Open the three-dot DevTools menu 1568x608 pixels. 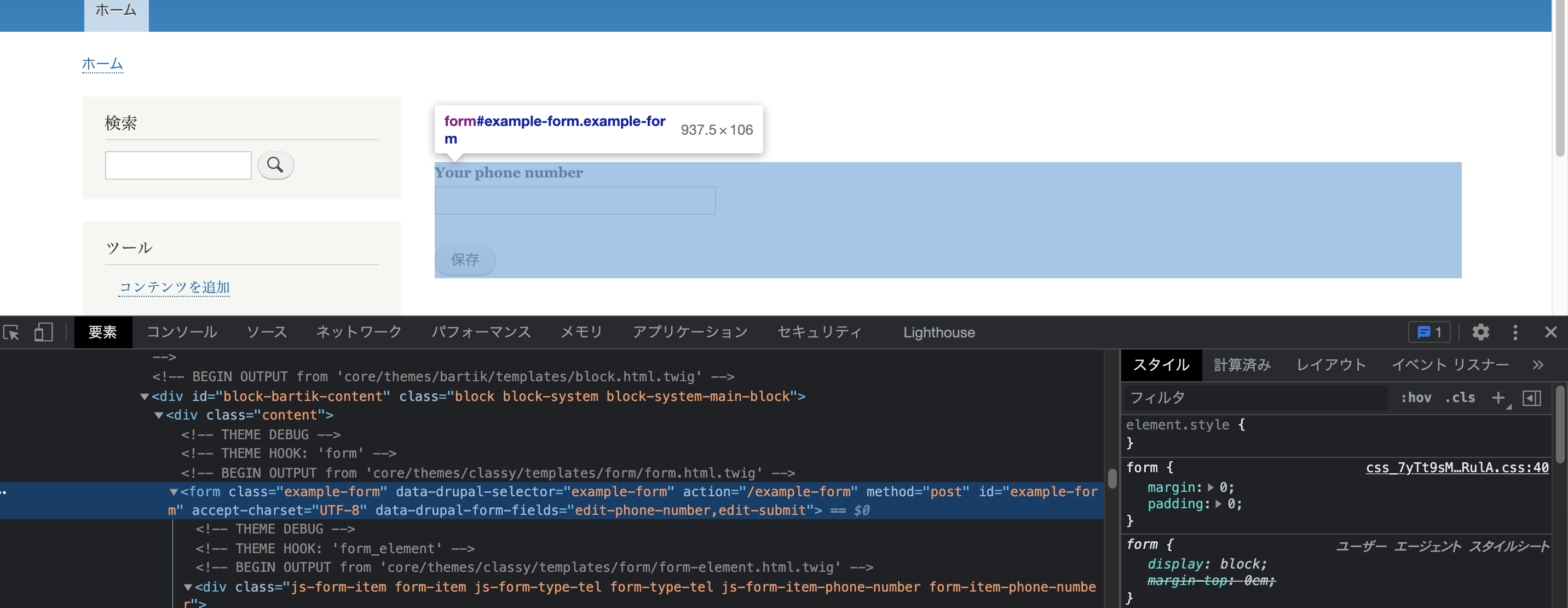tap(1515, 332)
